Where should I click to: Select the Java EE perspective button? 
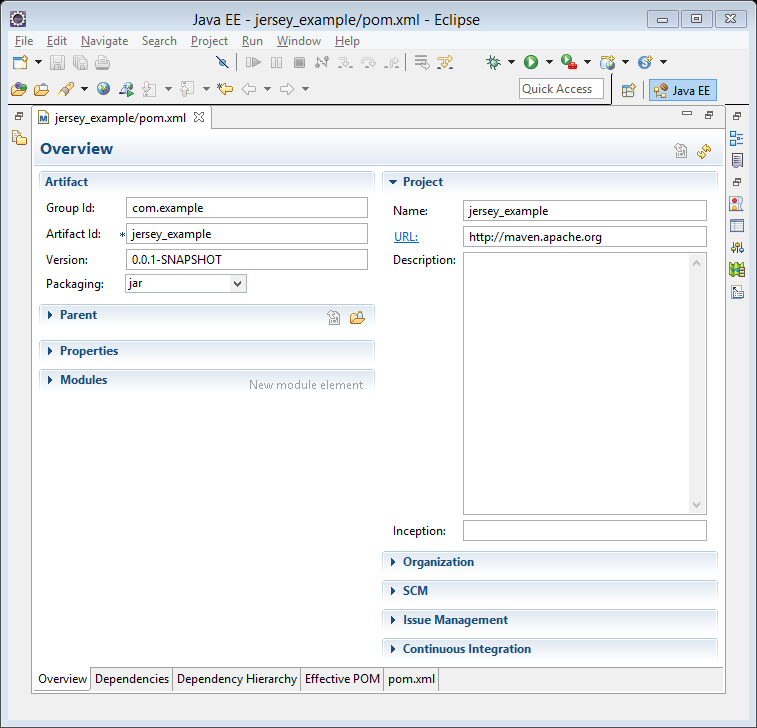coord(682,90)
